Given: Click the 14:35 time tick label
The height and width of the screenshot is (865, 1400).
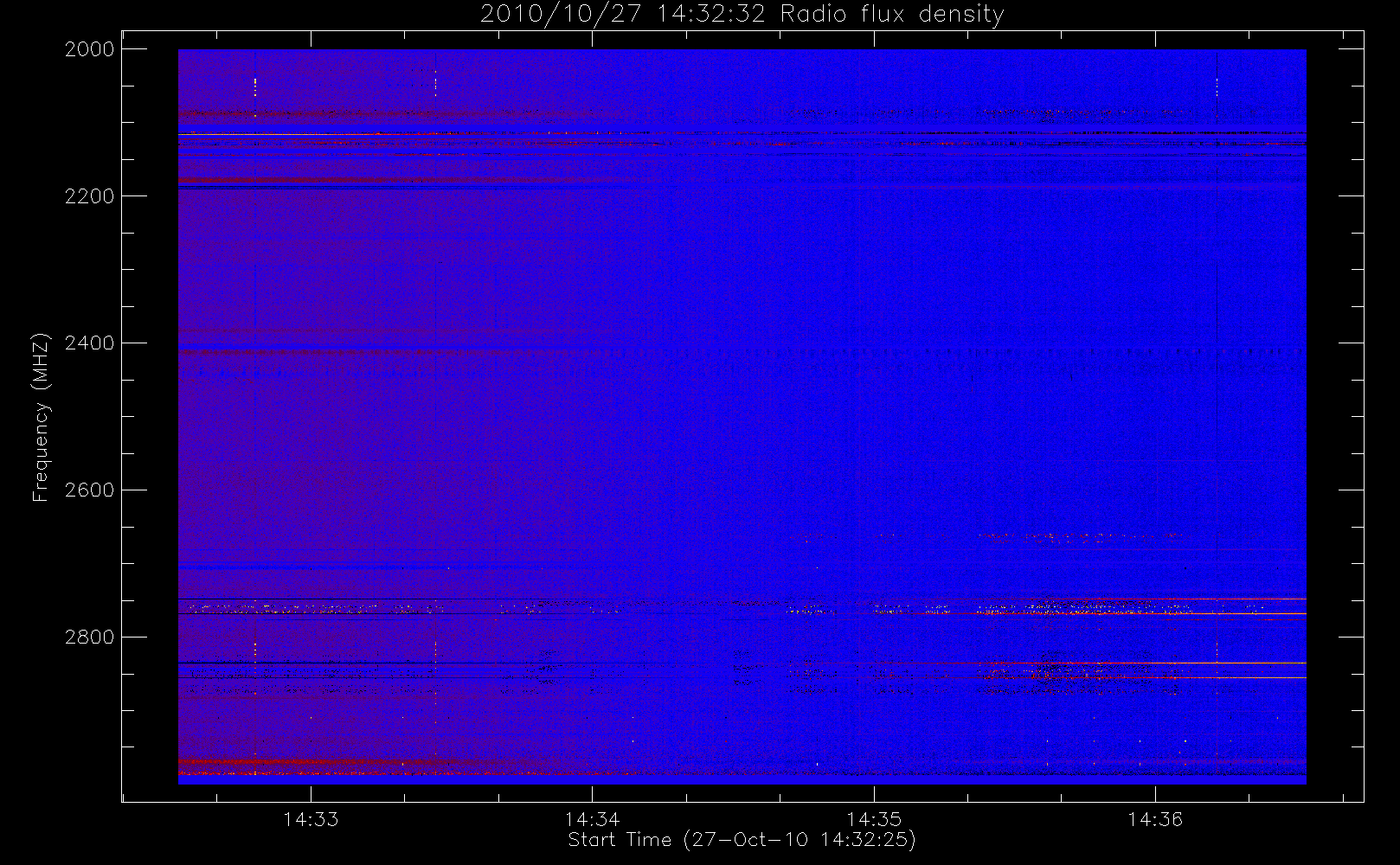Looking at the screenshot, I should pos(874,818).
